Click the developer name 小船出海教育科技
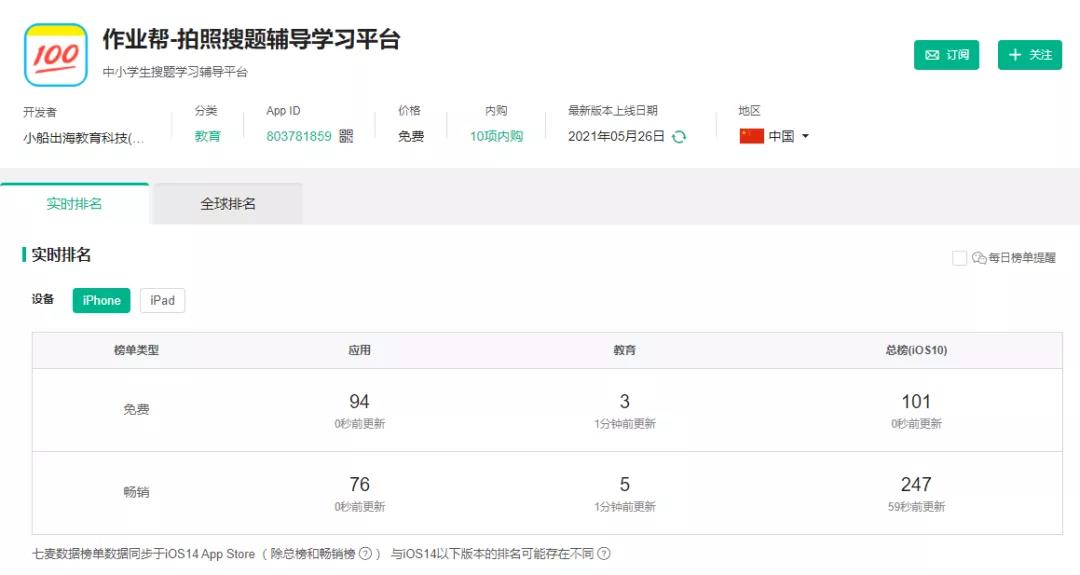This screenshot has height=575, width=1080. (84, 138)
